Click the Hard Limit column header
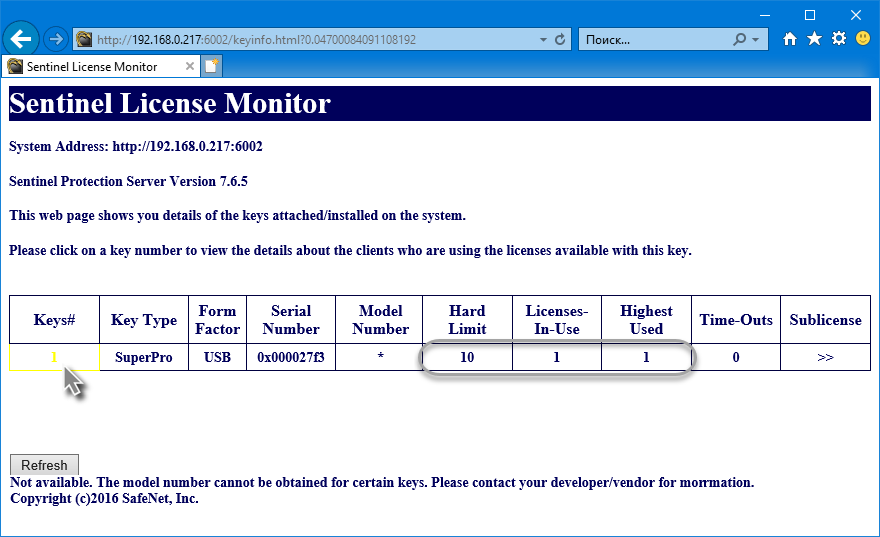Viewport: 880px width, 537px height. coord(467,320)
